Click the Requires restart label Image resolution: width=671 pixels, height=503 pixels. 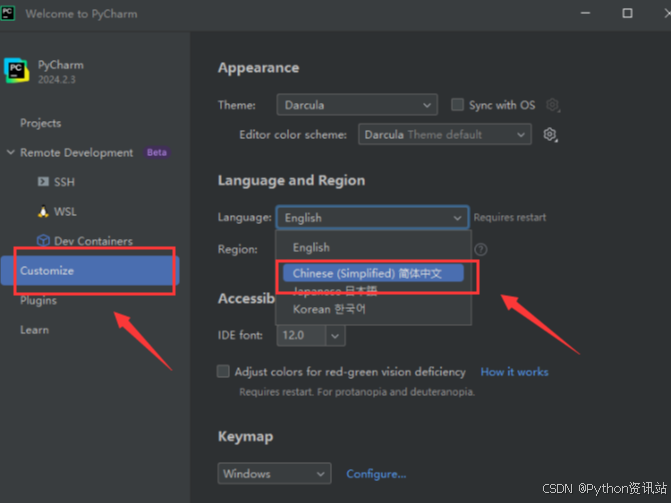point(510,217)
